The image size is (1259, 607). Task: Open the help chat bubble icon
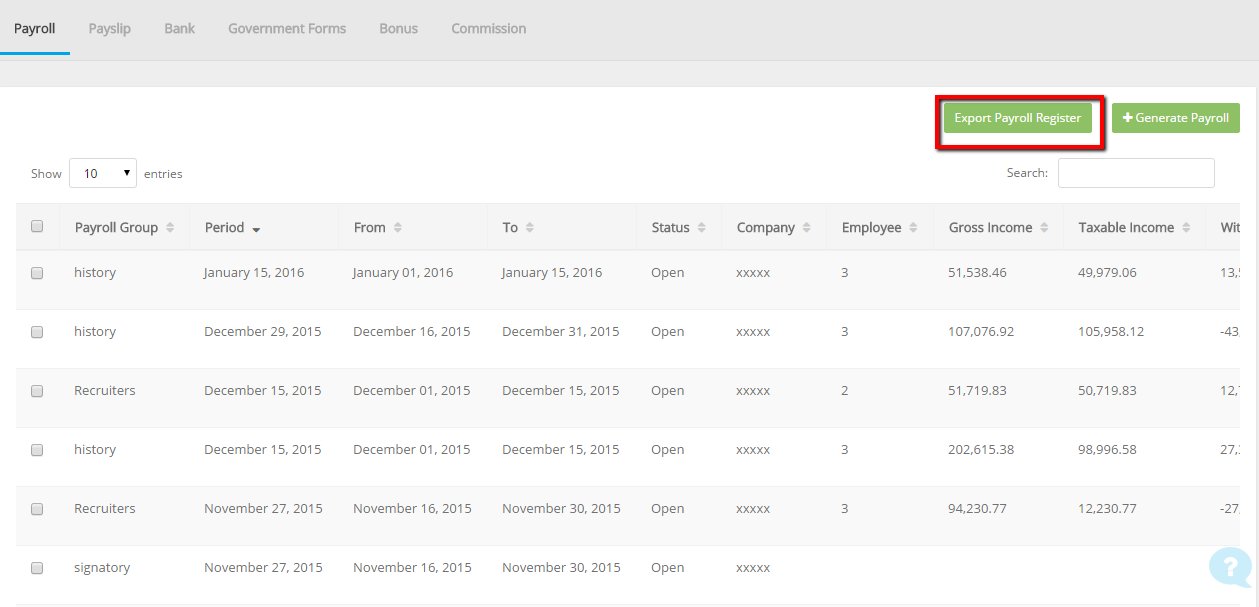click(x=1230, y=567)
